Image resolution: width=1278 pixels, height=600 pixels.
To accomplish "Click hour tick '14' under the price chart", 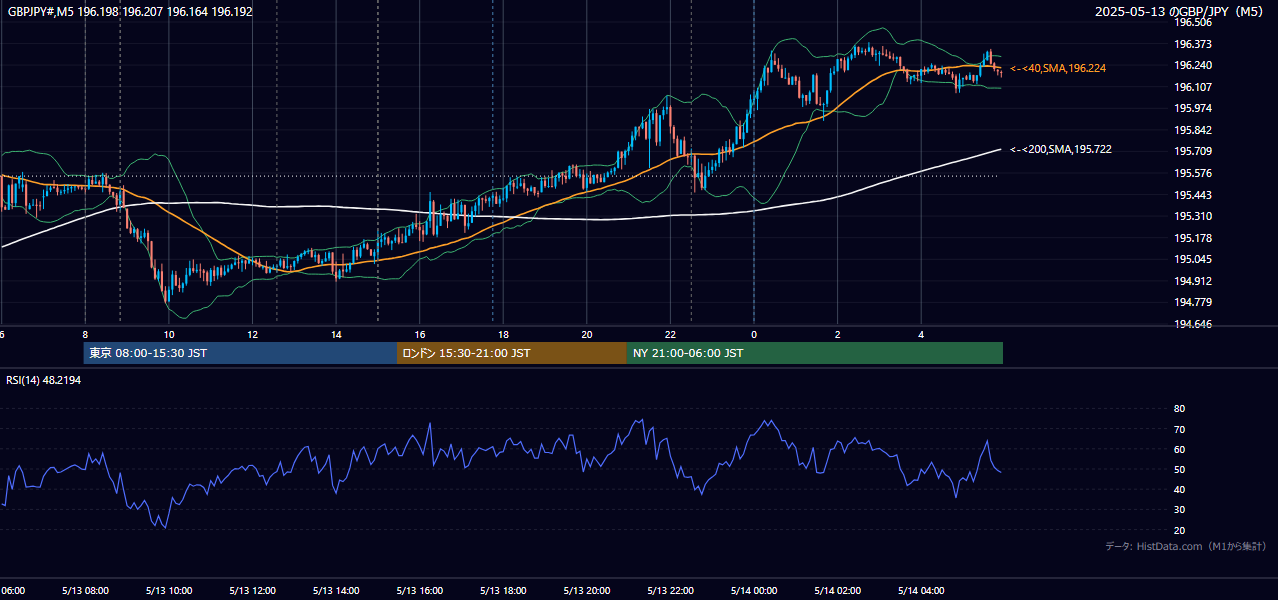I will click(336, 335).
